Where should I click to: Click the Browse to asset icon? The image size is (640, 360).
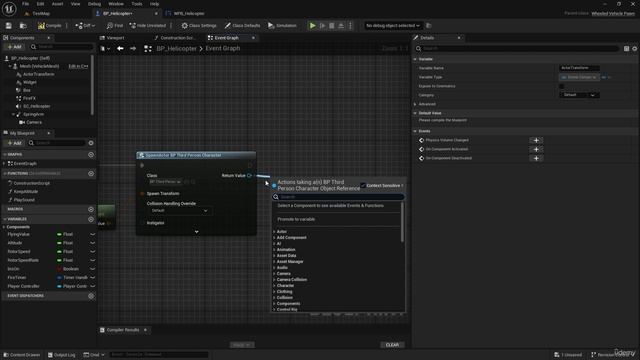pyautogui.click(x=23, y=26)
